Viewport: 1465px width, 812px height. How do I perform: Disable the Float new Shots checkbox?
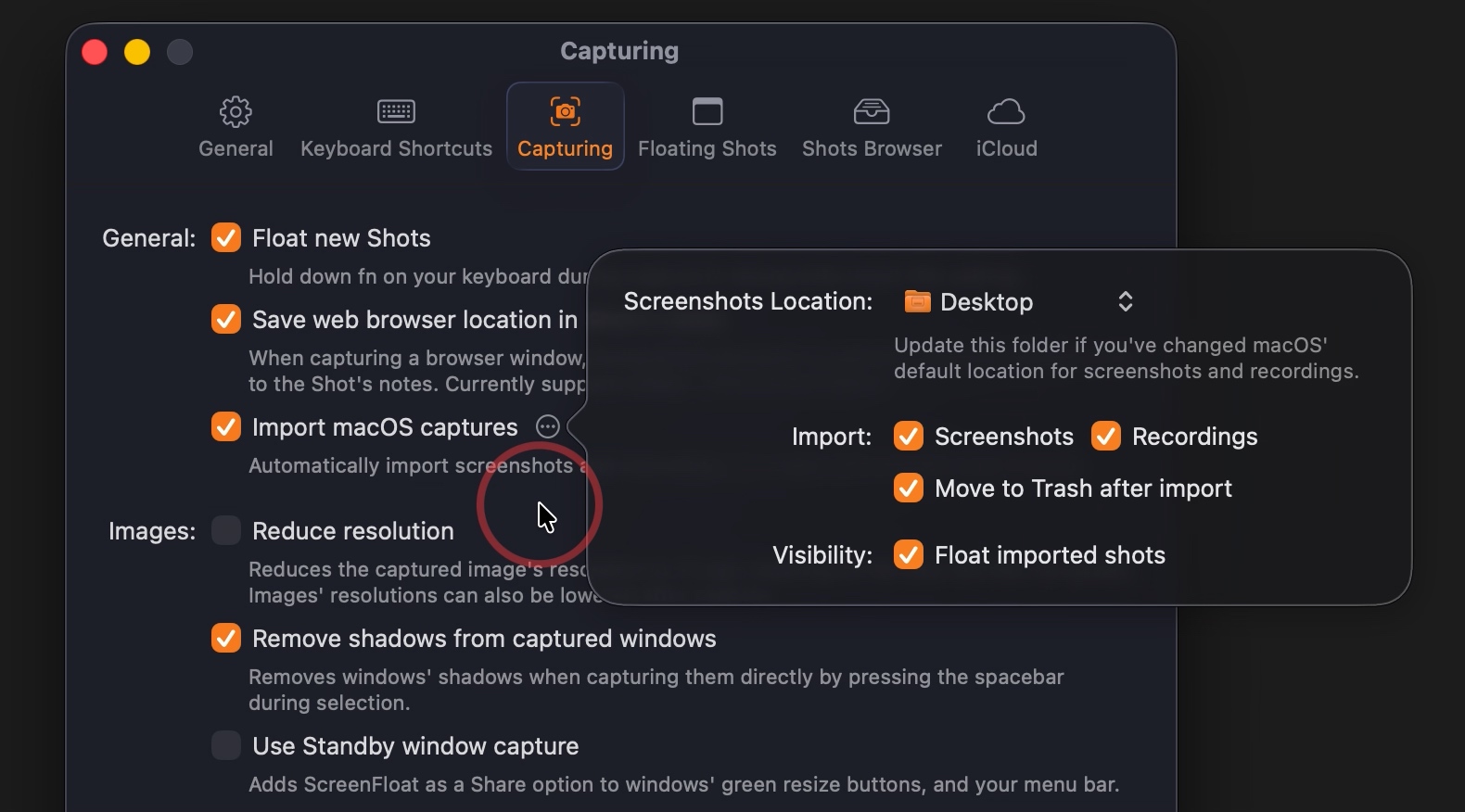[x=226, y=238]
